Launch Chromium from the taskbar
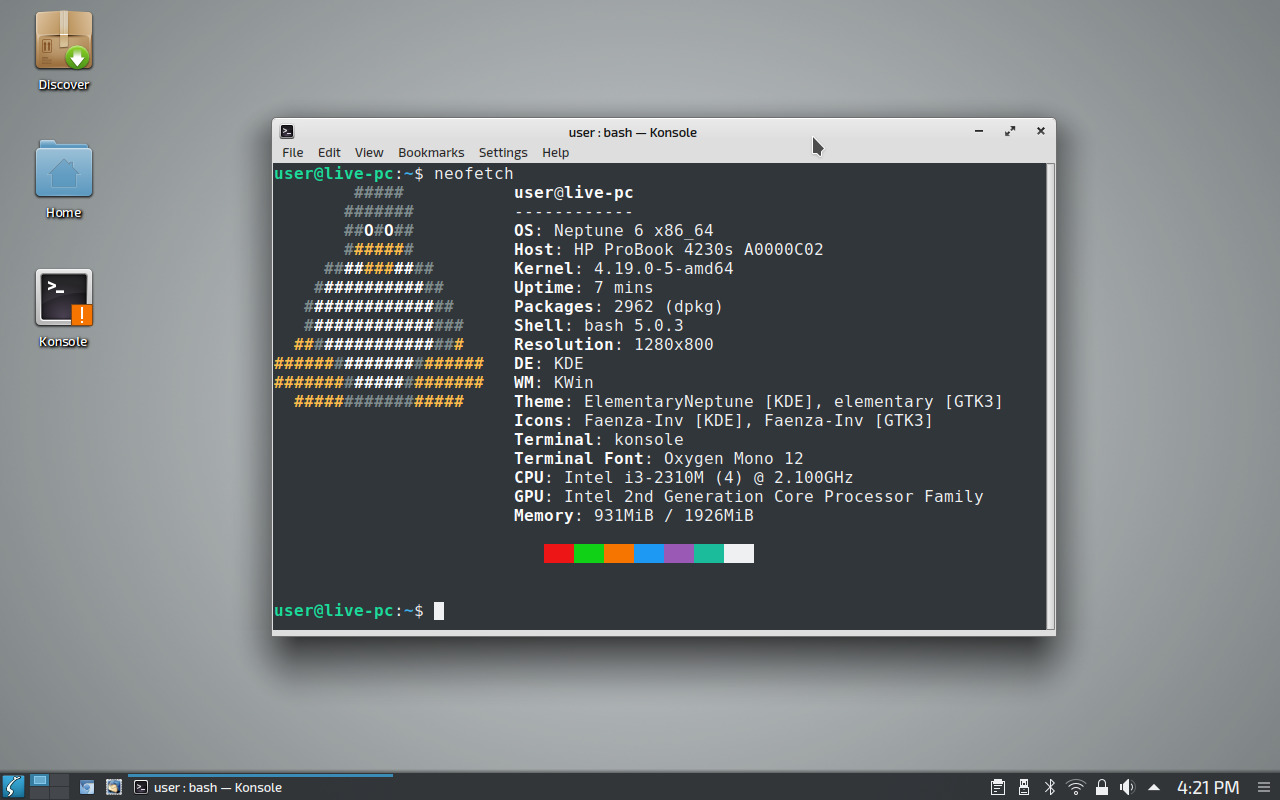 pyautogui.click(x=87, y=787)
